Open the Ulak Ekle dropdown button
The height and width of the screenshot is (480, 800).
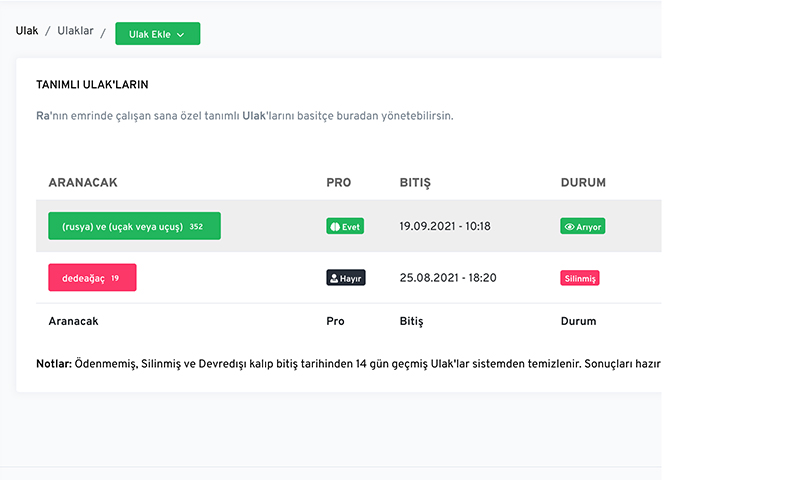click(x=158, y=34)
